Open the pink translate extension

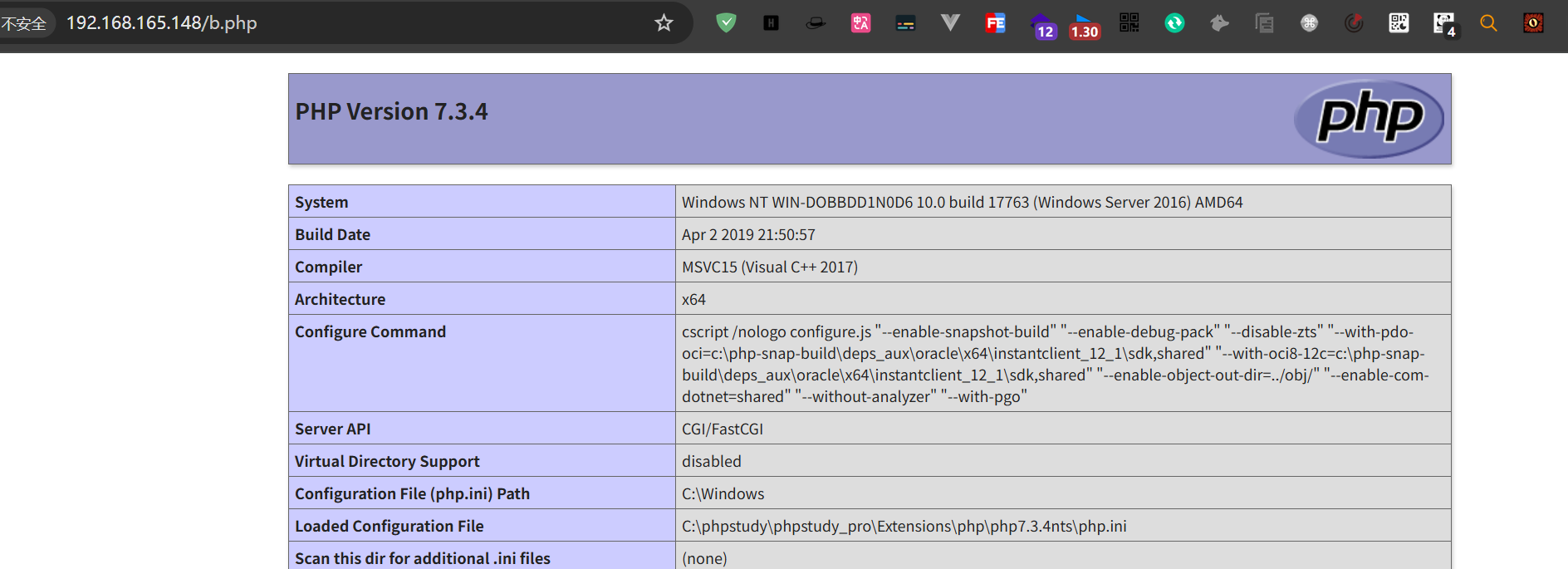tap(860, 23)
